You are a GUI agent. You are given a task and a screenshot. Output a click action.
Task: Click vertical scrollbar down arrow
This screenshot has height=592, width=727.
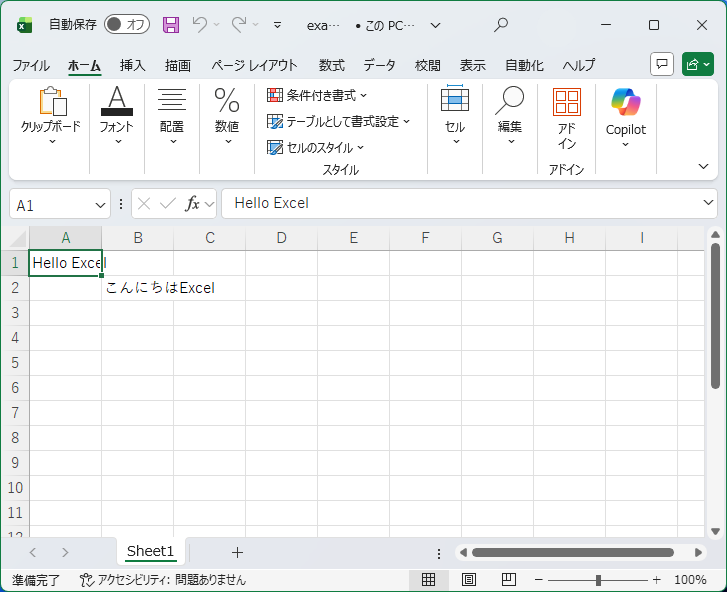click(x=715, y=531)
